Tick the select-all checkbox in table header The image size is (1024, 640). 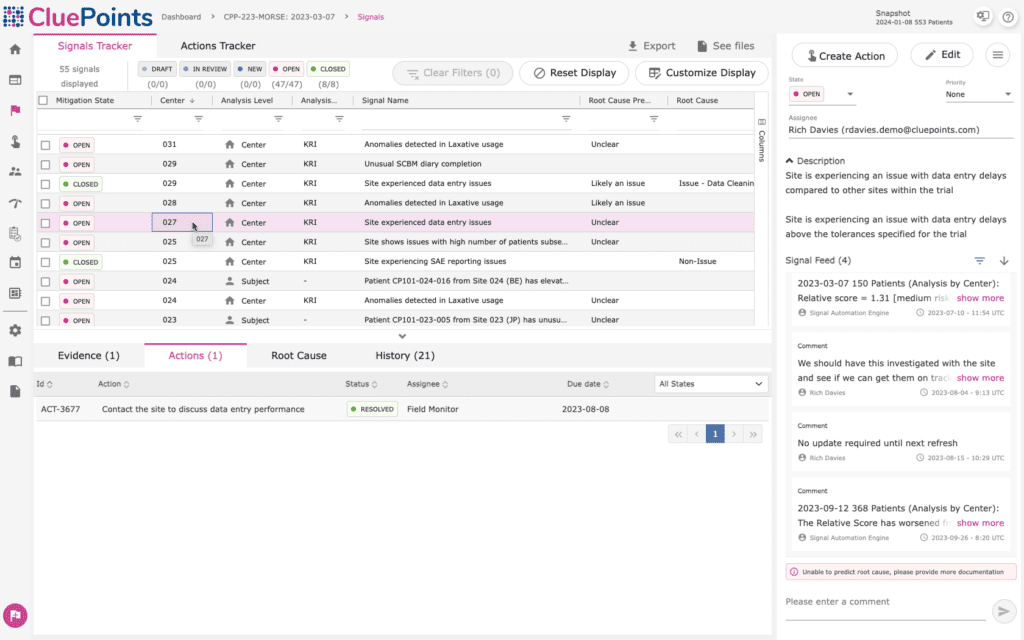(x=43, y=101)
